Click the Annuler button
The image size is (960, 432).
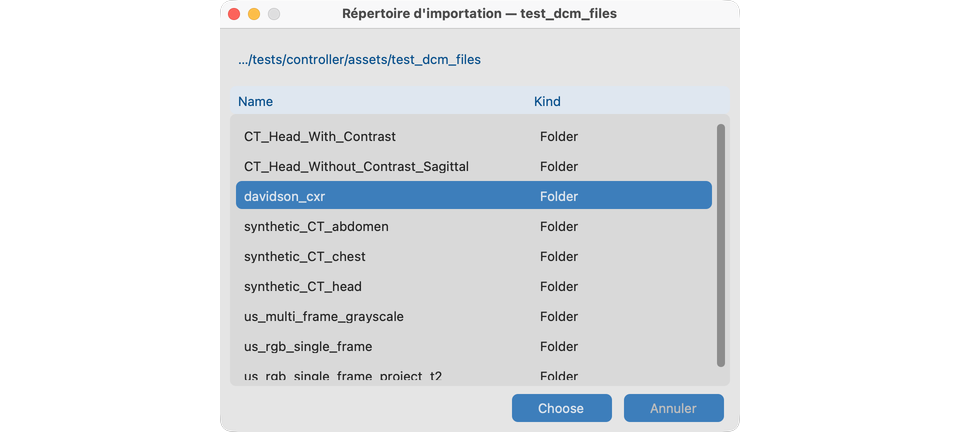point(673,408)
